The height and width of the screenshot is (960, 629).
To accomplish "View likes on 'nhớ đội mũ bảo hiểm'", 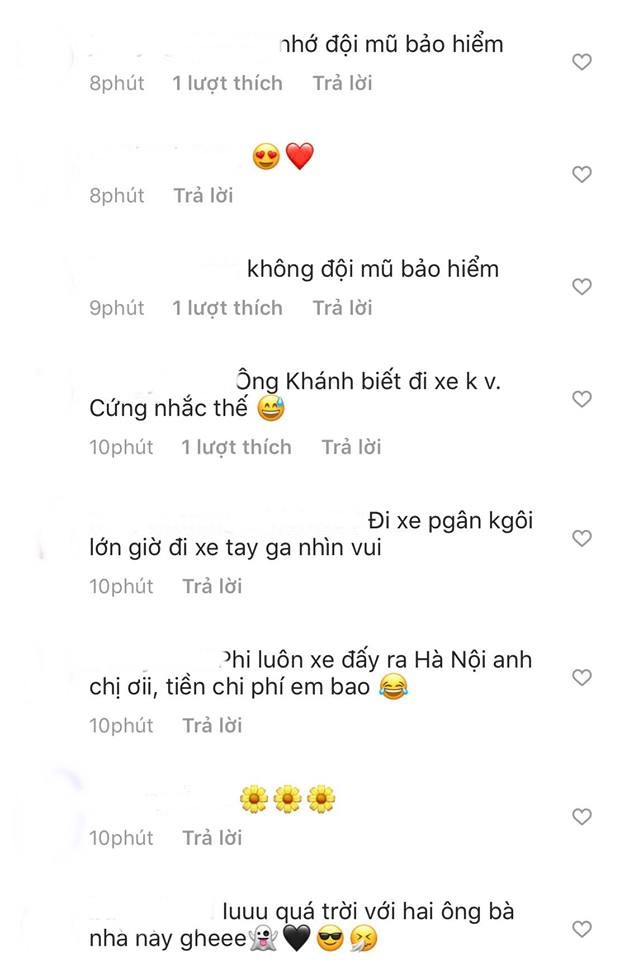I will point(227,83).
